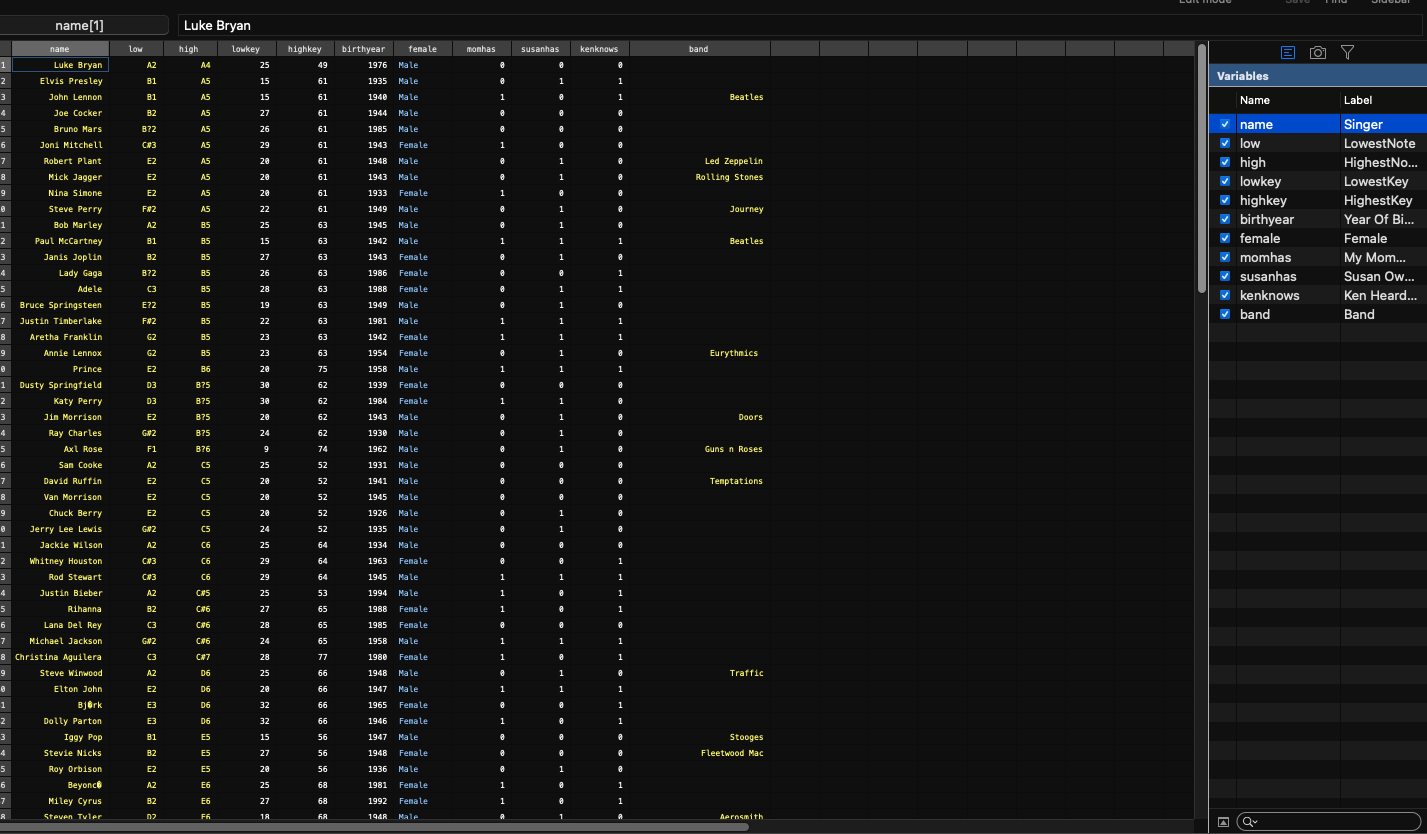Click the Singer label of the name variable
This screenshot has width=1427, height=834.
coord(1363,124)
